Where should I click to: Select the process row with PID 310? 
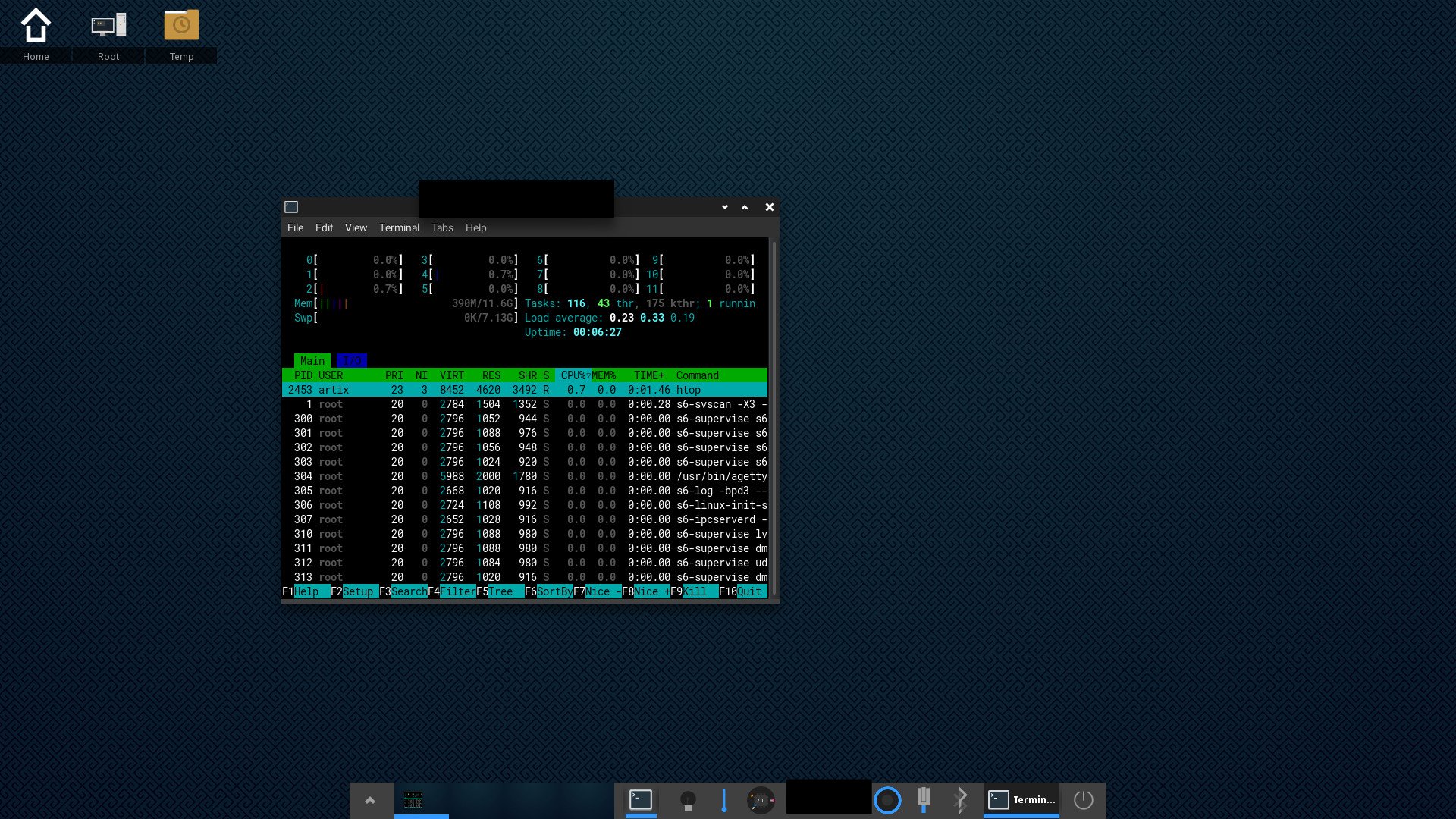(x=525, y=534)
